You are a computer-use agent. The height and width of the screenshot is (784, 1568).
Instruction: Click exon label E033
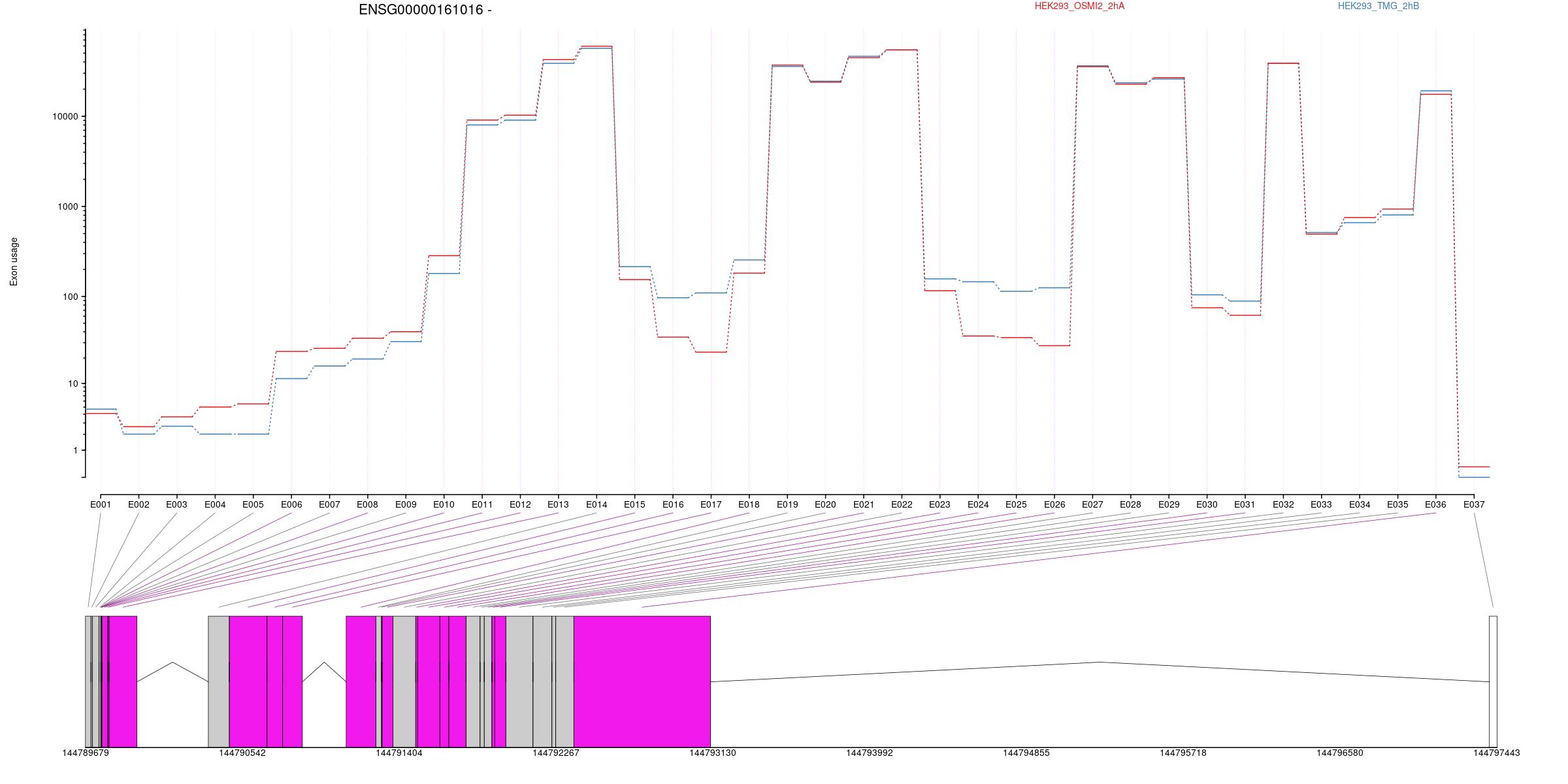pos(1321,504)
